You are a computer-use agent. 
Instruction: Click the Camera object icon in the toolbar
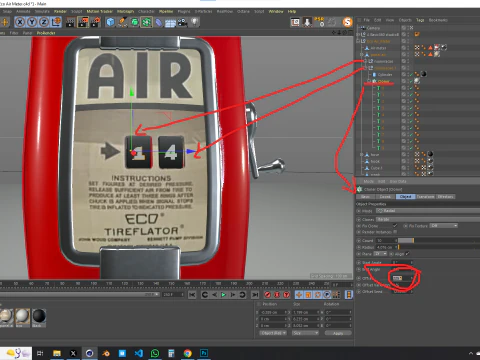182,22
